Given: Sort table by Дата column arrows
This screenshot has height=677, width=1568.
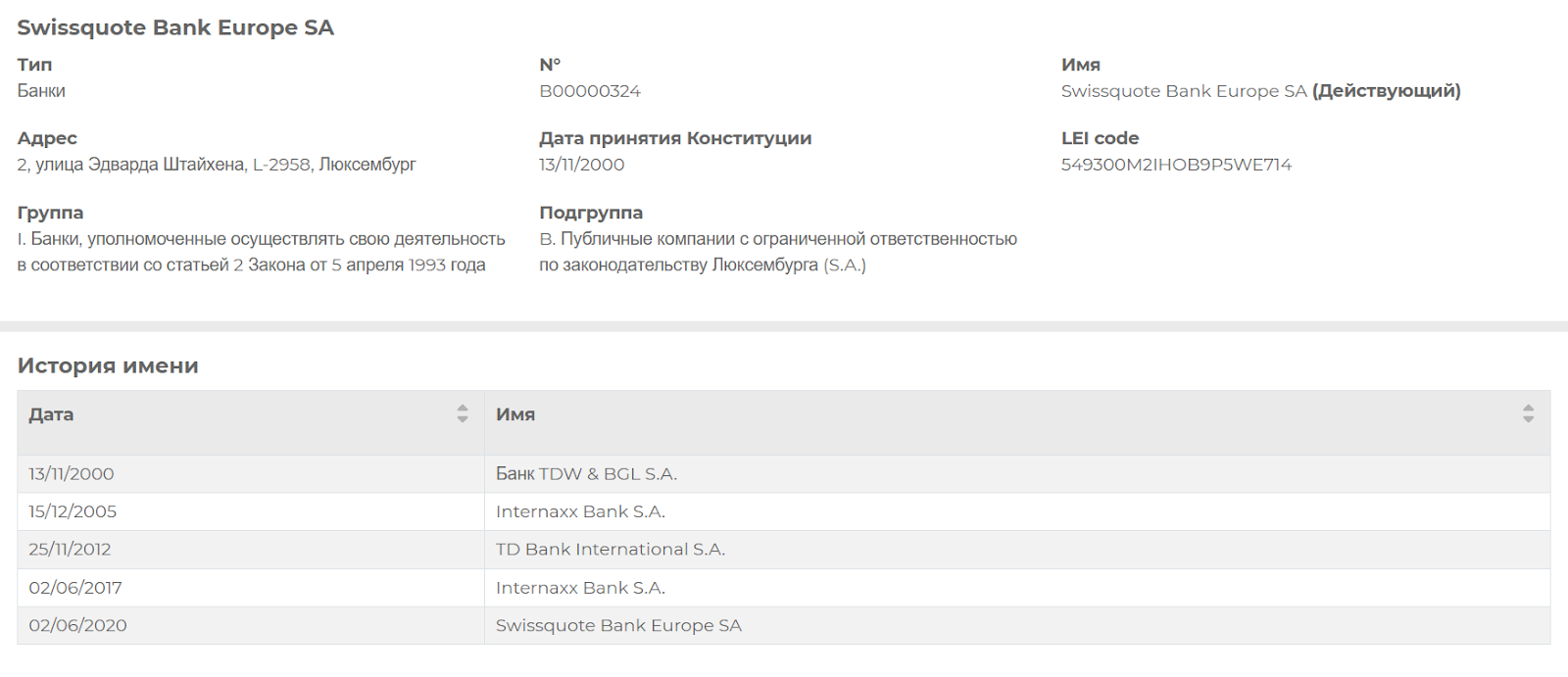Looking at the screenshot, I should pyautogui.click(x=463, y=413).
